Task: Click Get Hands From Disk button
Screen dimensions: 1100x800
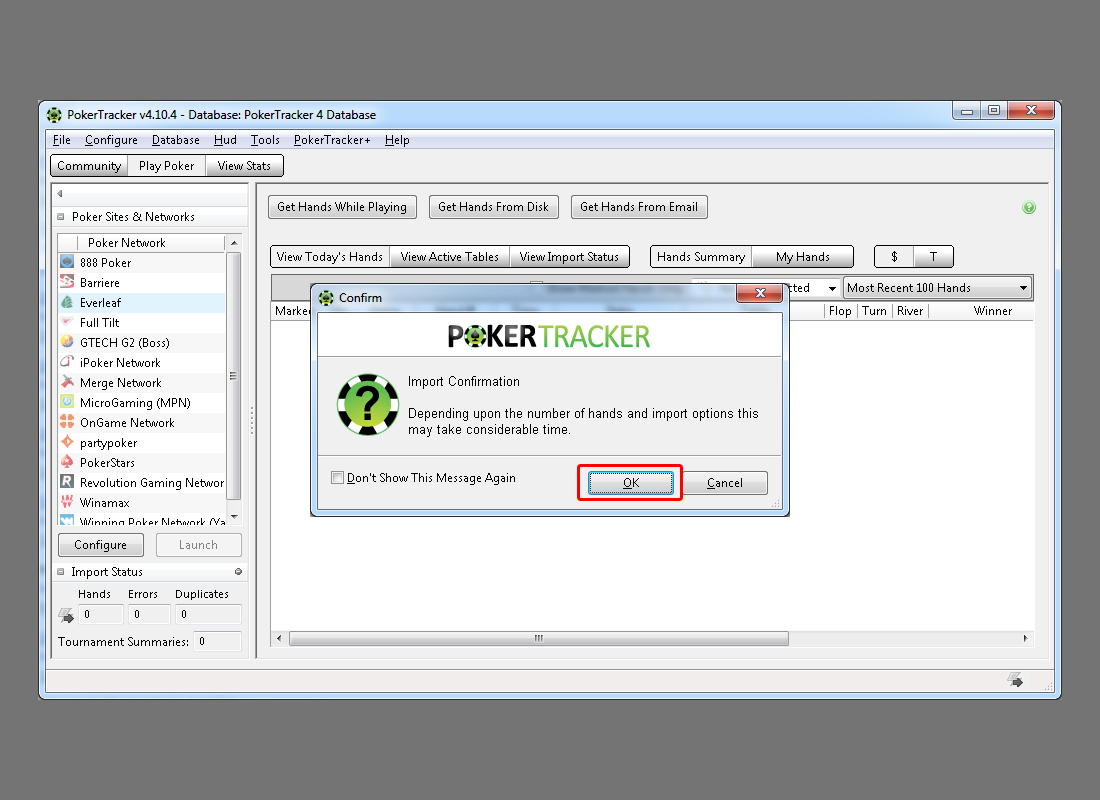Action: point(493,207)
